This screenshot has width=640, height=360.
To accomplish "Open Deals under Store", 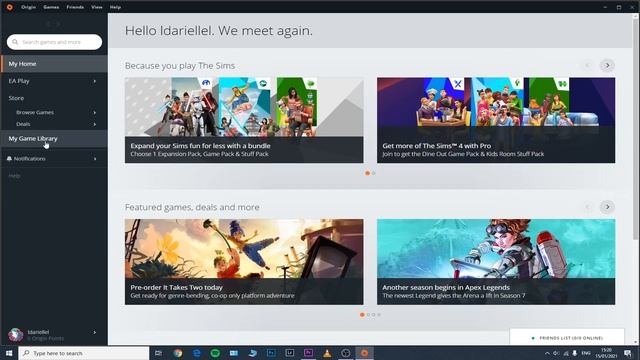I will 23,124.
